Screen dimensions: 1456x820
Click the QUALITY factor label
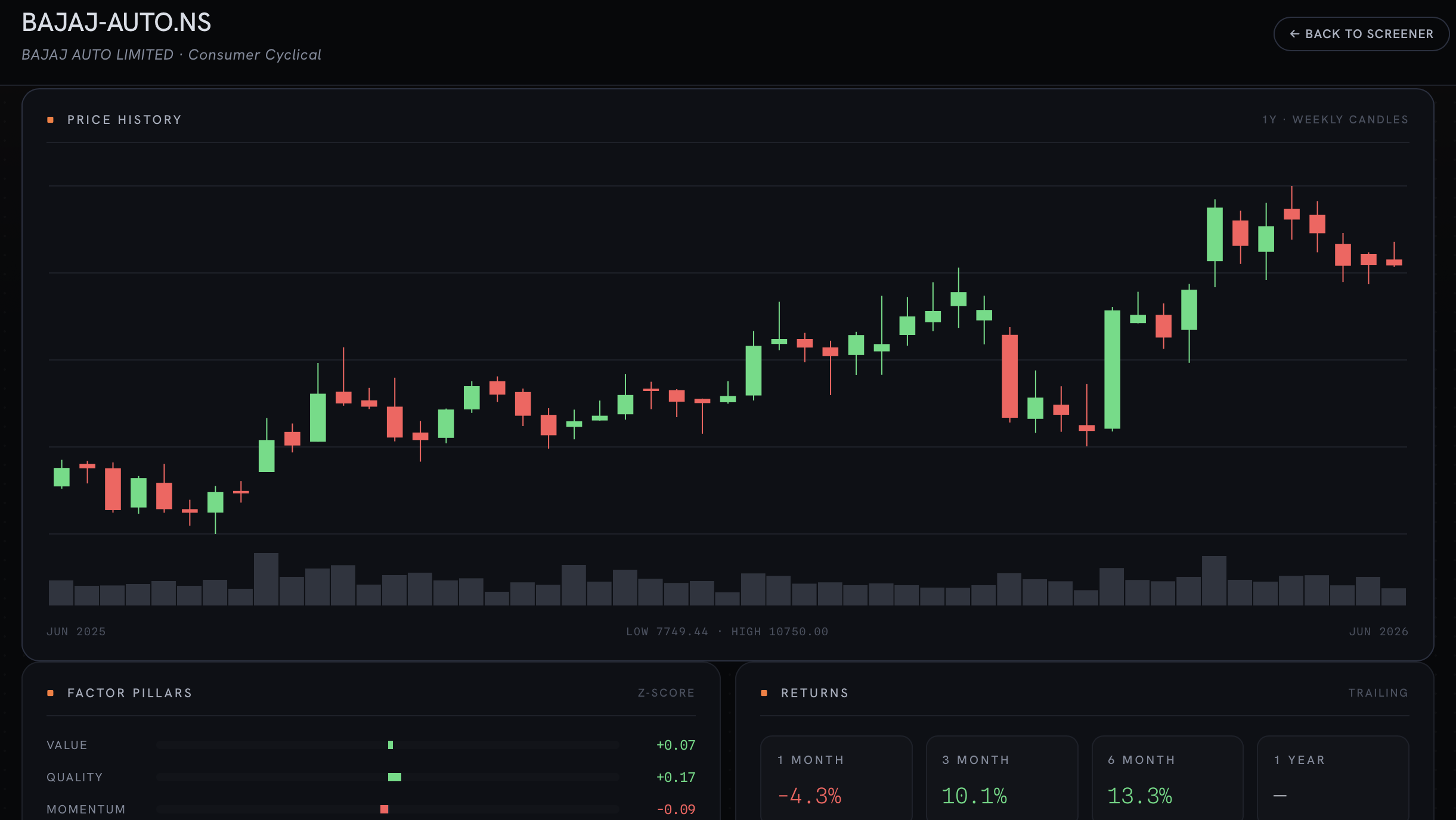coord(75,777)
